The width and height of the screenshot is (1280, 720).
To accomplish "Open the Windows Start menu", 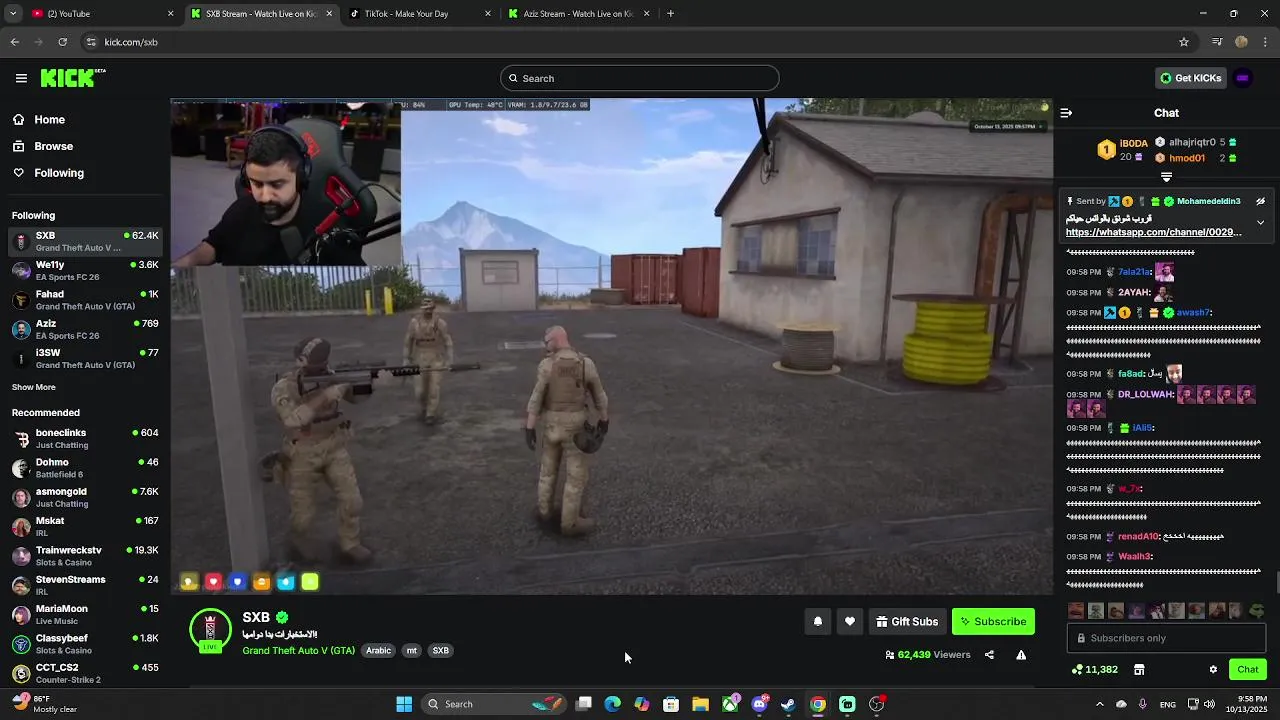I will point(404,704).
